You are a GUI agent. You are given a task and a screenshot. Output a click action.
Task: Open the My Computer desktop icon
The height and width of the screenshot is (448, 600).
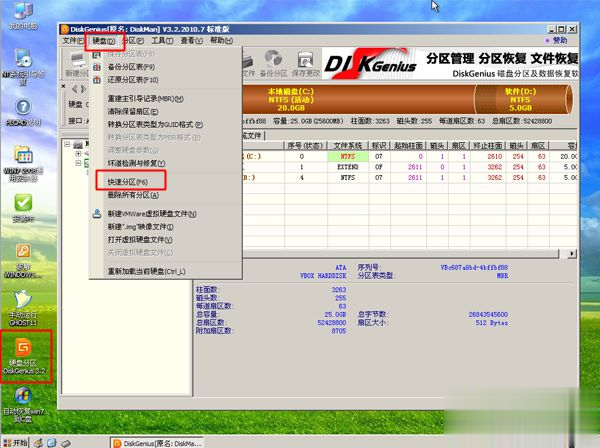[x=23, y=15]
